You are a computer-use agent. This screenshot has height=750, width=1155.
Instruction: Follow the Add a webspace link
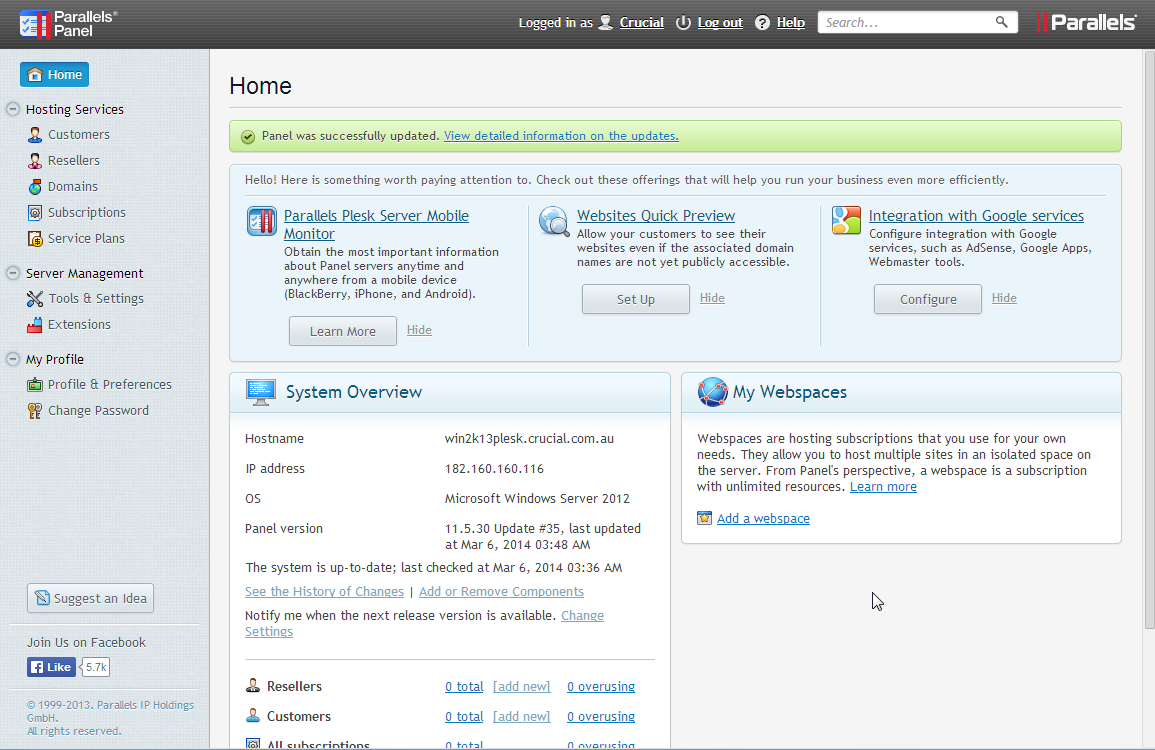click(763, 518)
